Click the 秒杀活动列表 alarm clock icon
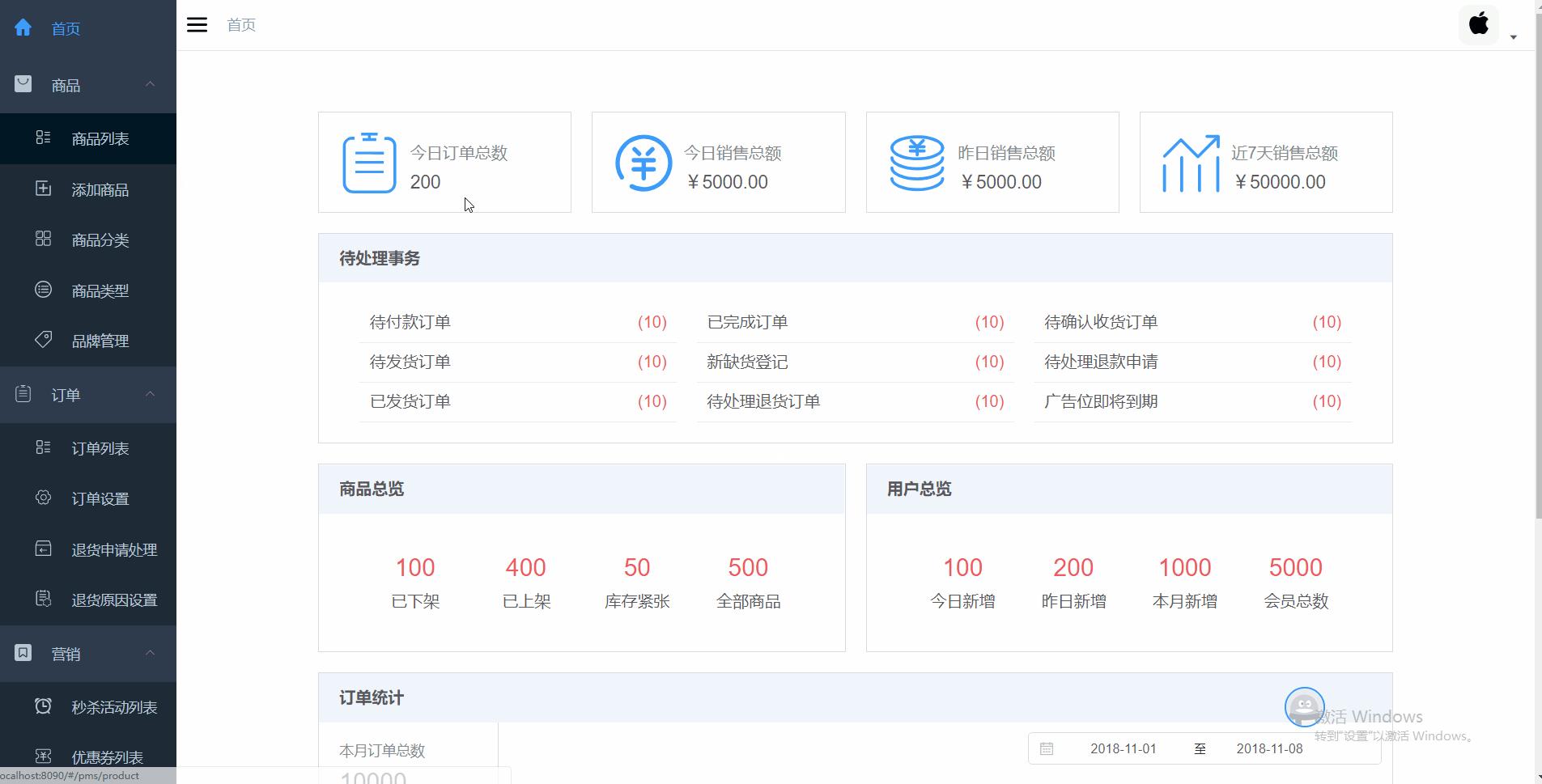The height and width of the screenshot is (784, 1542). 43,706
